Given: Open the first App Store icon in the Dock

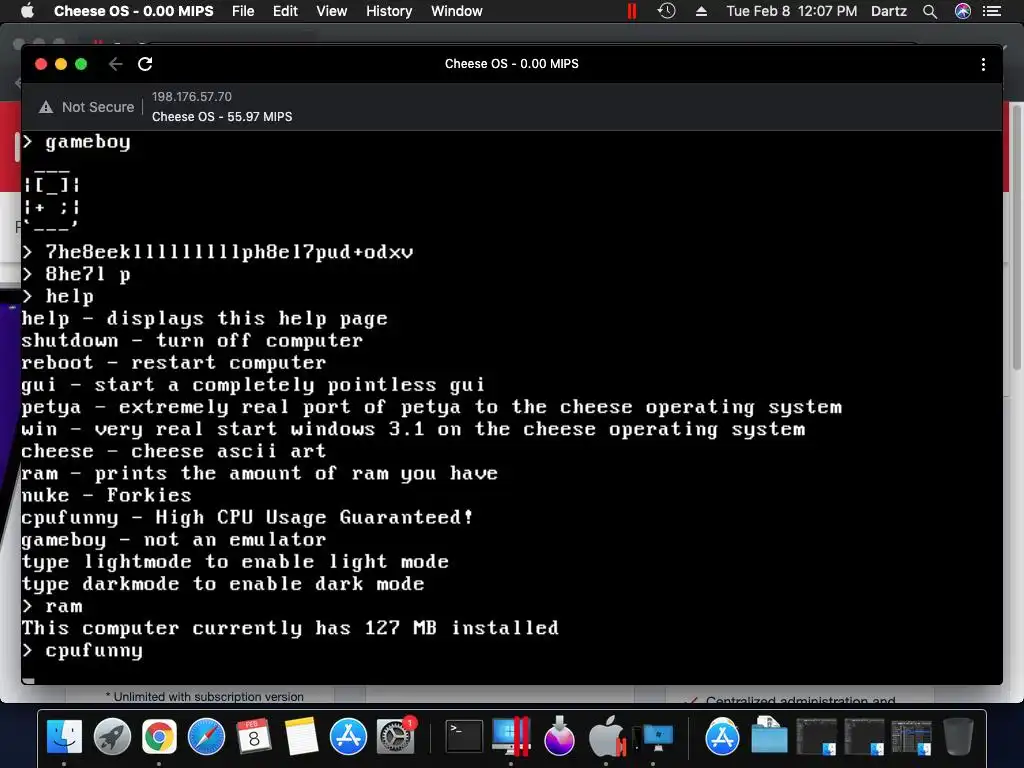Looking at the screenshot, I should [x=348, y=737].
